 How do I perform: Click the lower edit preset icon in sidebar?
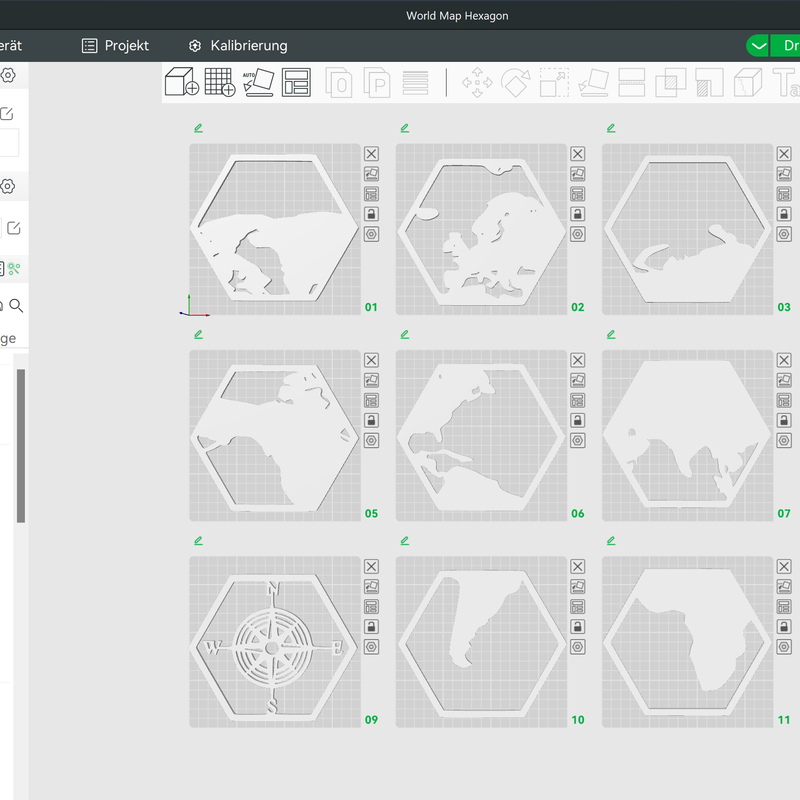[x=14, y=228]
